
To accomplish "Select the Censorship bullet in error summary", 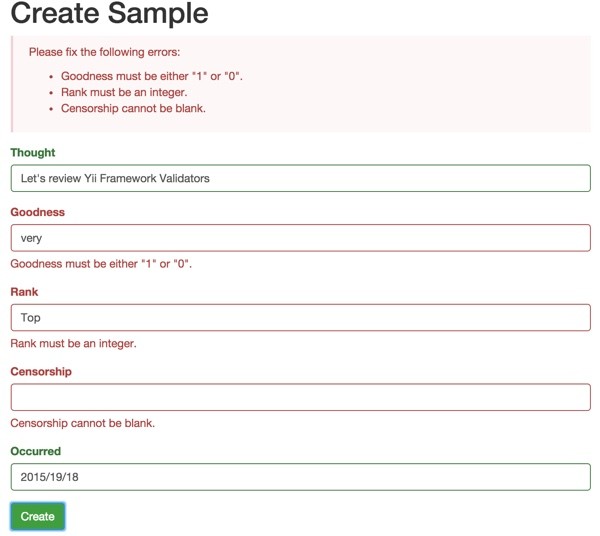I will (133, 108).
